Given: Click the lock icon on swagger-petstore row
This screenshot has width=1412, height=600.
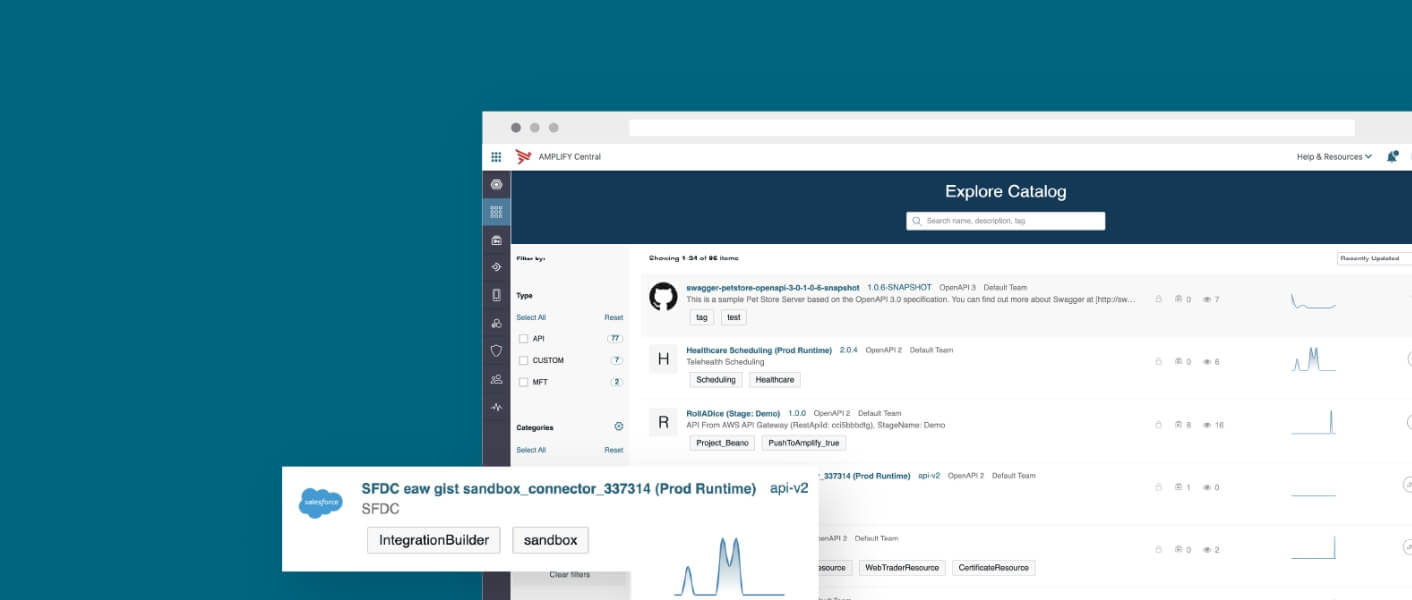Looking at the screenshot, I should click(x=1159, y=299).
